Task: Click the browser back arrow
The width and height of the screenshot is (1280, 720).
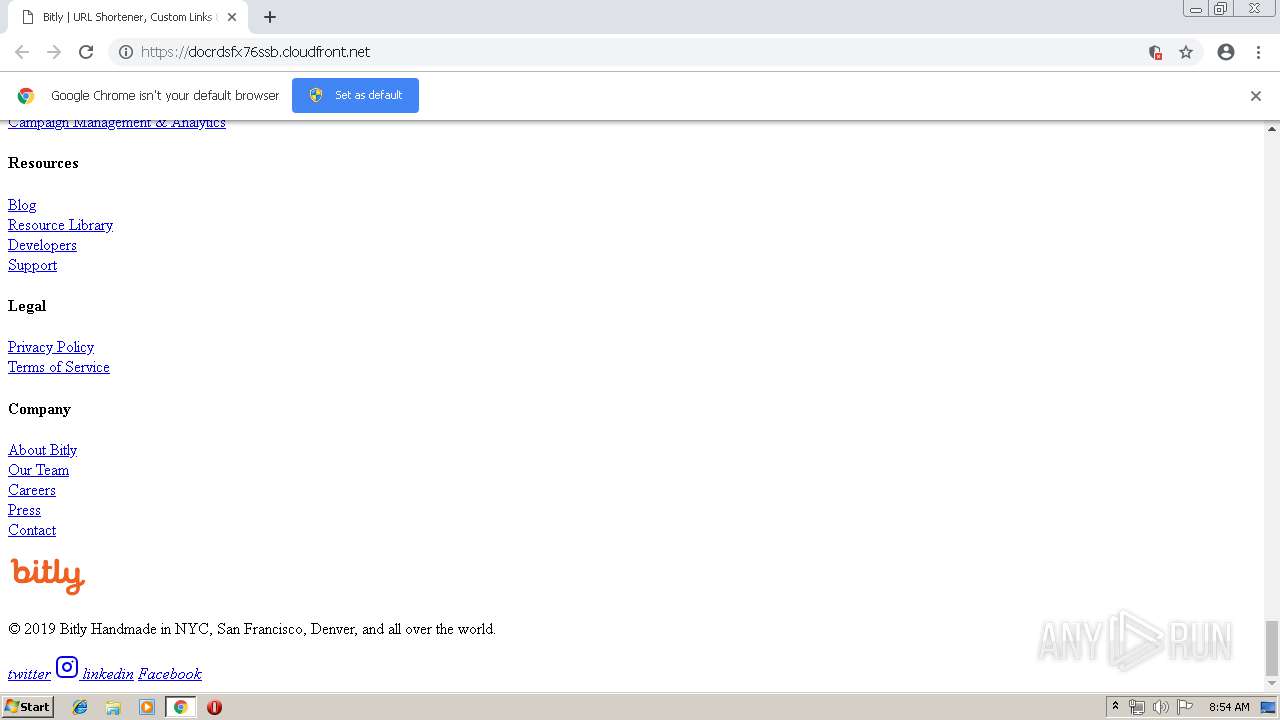Action: (x=22, y=52)
